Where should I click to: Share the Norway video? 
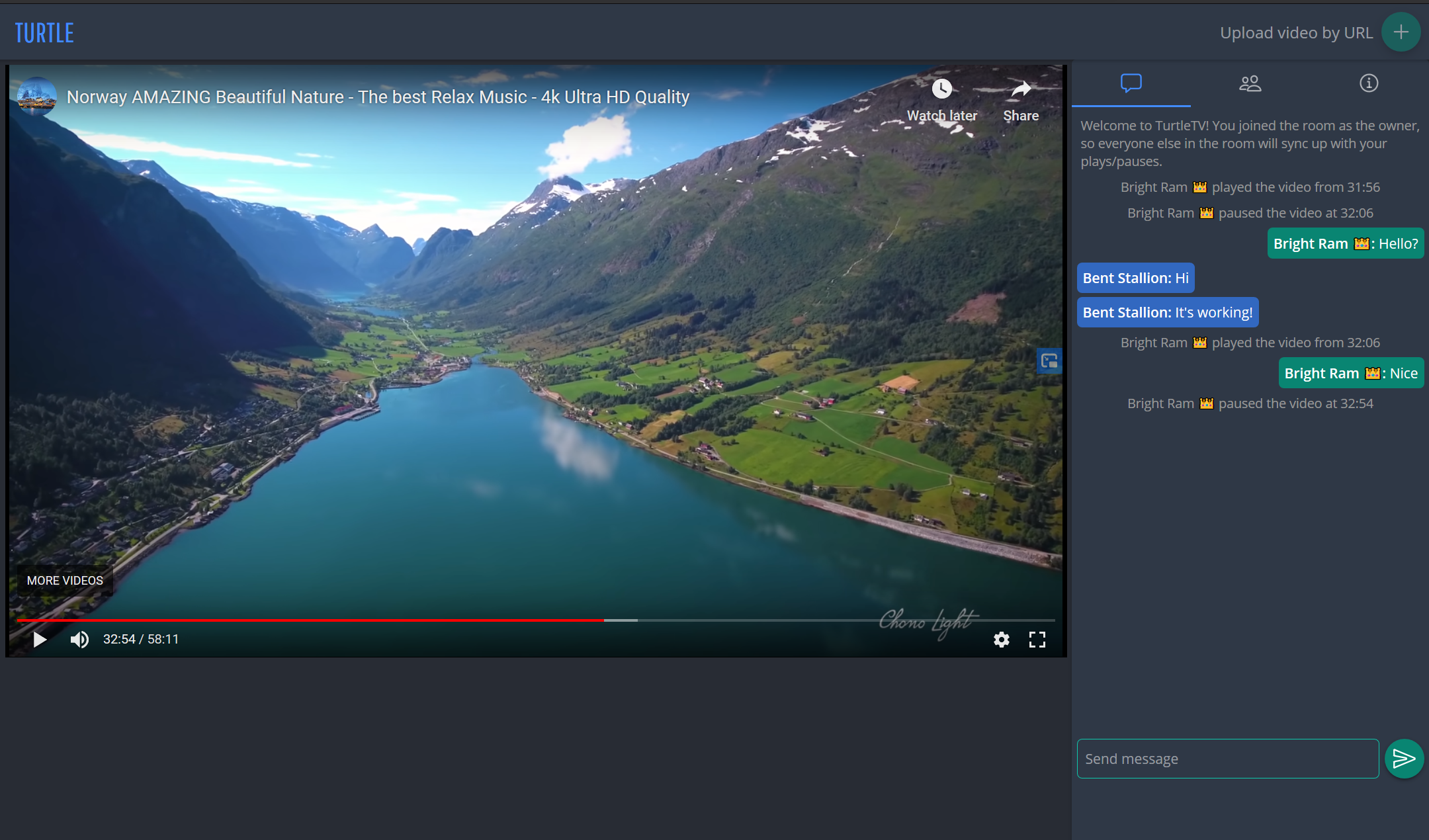[x=1021, y=101]
